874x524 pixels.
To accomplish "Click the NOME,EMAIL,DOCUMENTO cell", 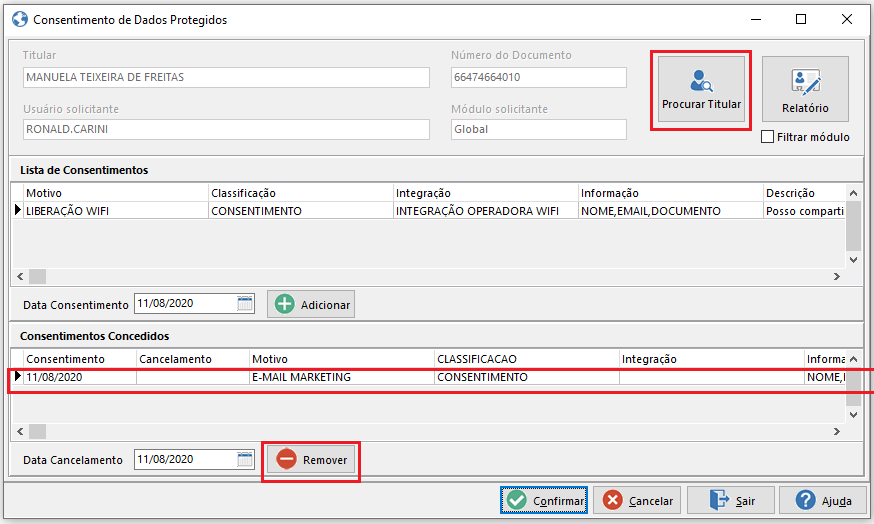I will point(671,211).
